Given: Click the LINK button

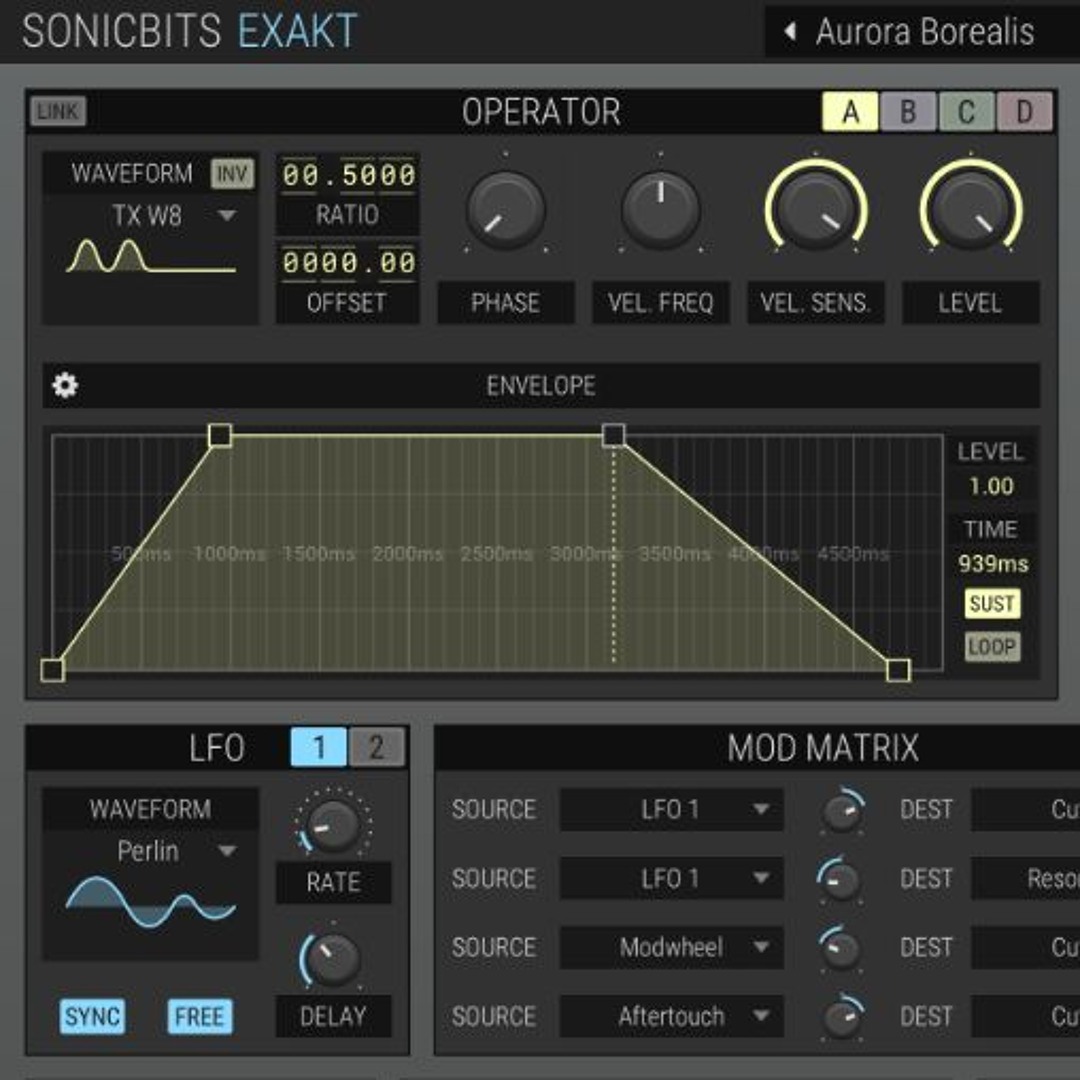Looking at the screenshot, I should tap(60, 112).
